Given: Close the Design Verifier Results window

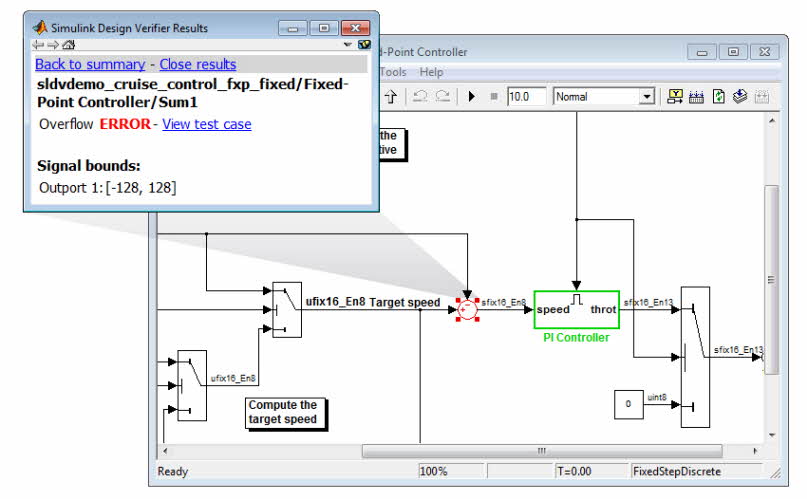Looking at the screenshot, I should click(x=355, y=28).
